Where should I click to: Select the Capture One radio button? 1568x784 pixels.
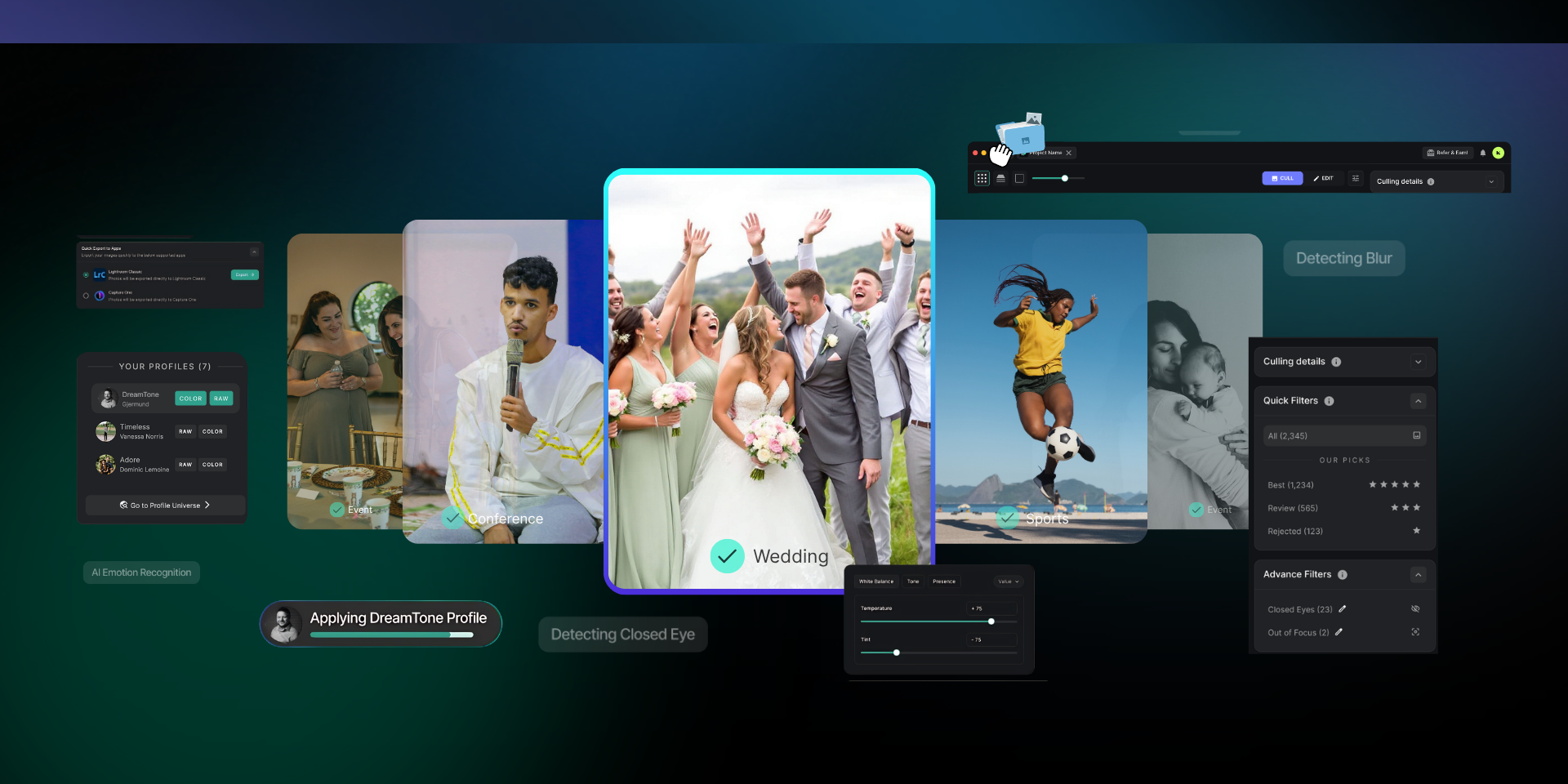coord(86,296)
